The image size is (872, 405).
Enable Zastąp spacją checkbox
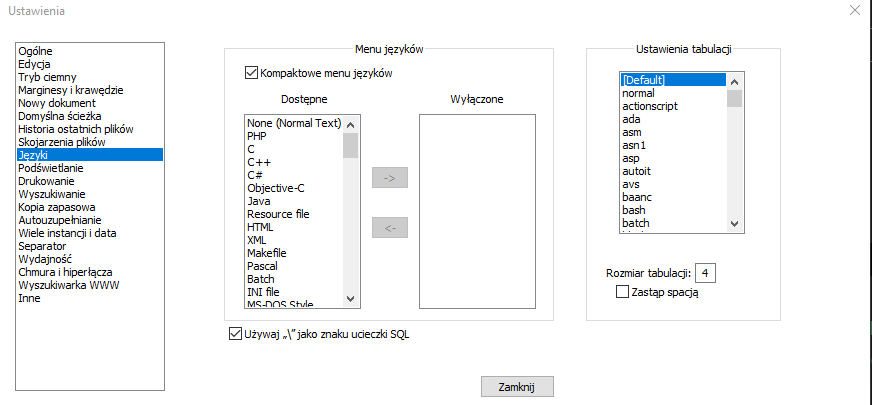point(623,292)
